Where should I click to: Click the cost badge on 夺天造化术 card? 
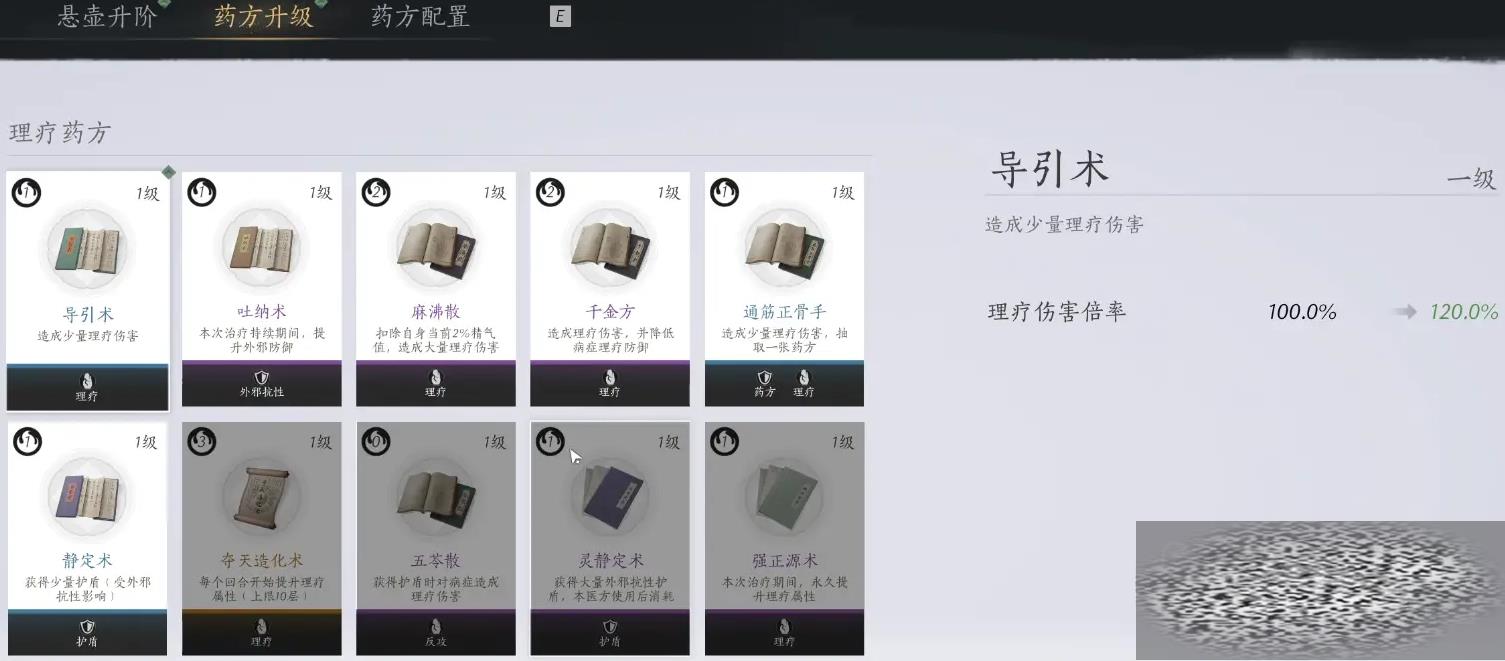point(201,441)
